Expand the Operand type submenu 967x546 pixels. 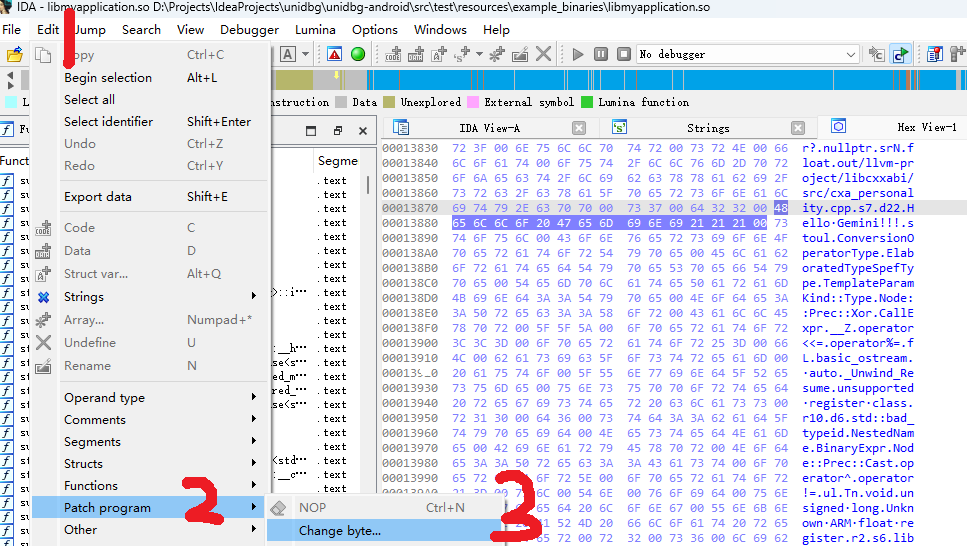tap(151, 398)
